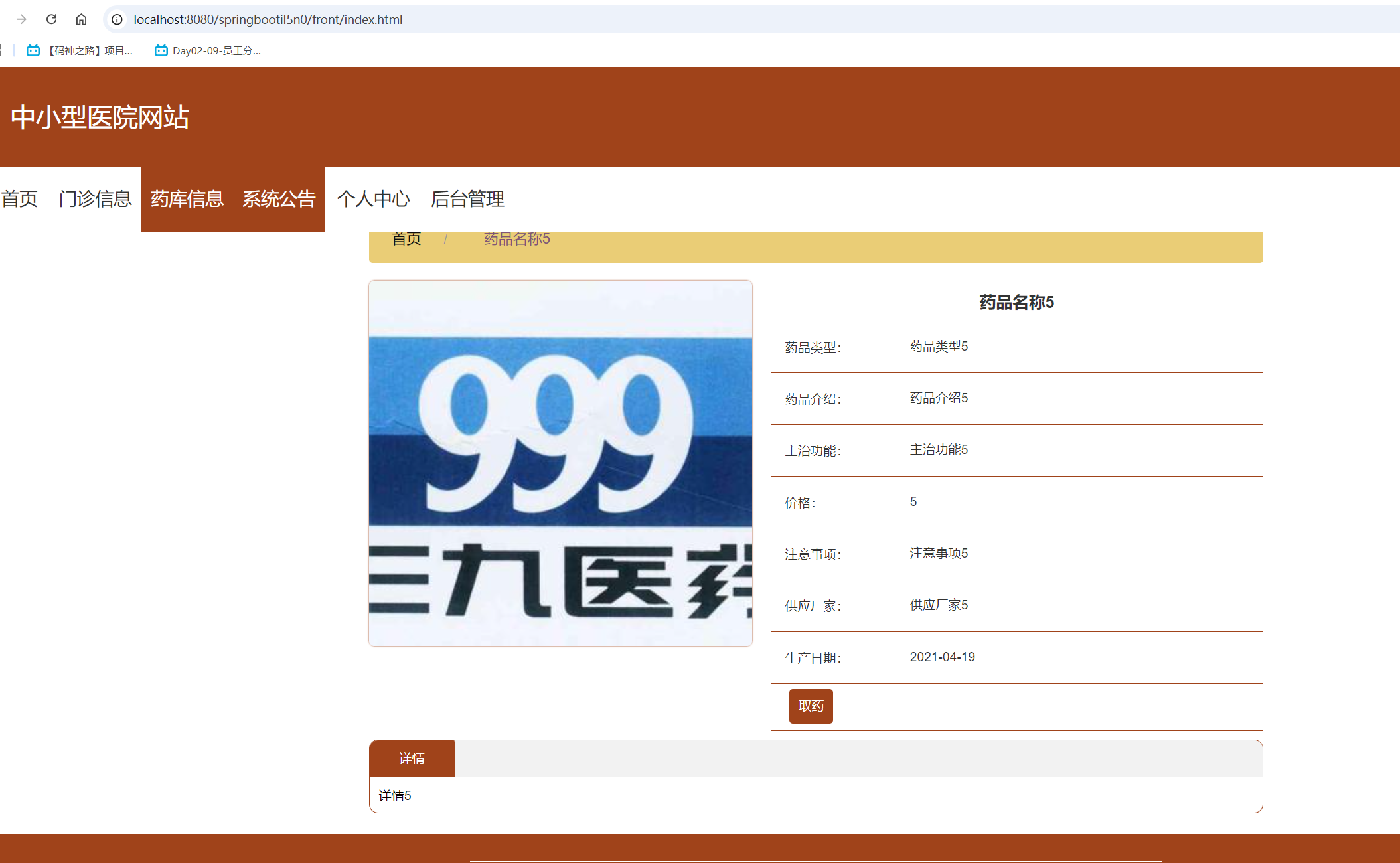
Task: Switch to the 系统公告 navigation tab
Action: [x=278, y=199]
